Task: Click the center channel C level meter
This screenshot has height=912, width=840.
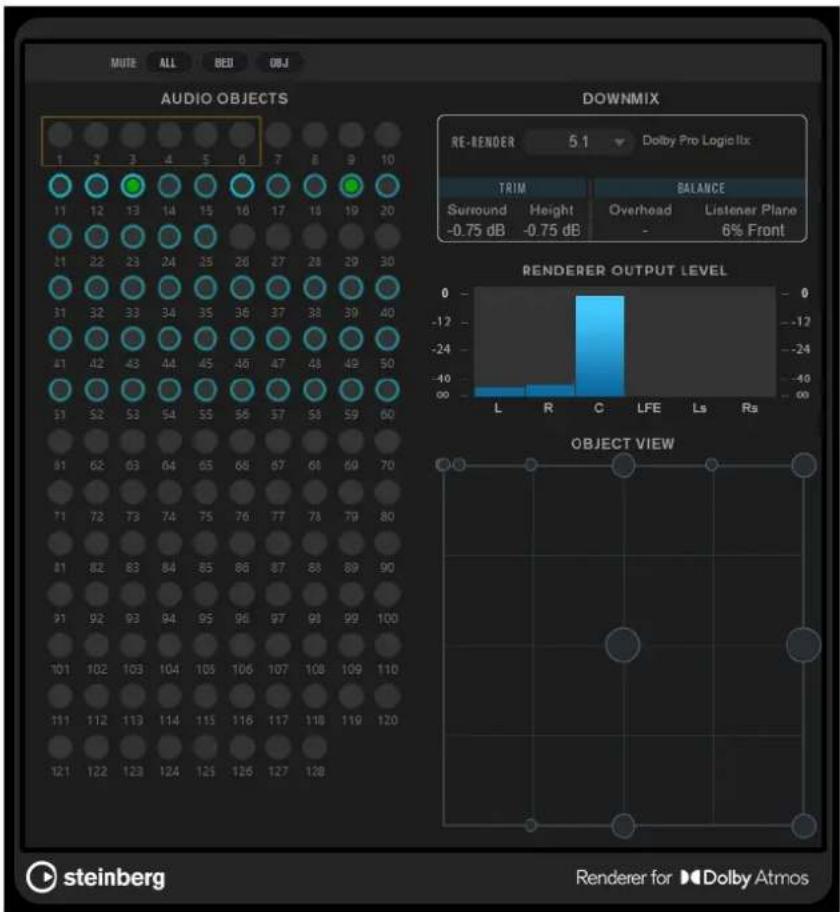Action: (600, 346)
